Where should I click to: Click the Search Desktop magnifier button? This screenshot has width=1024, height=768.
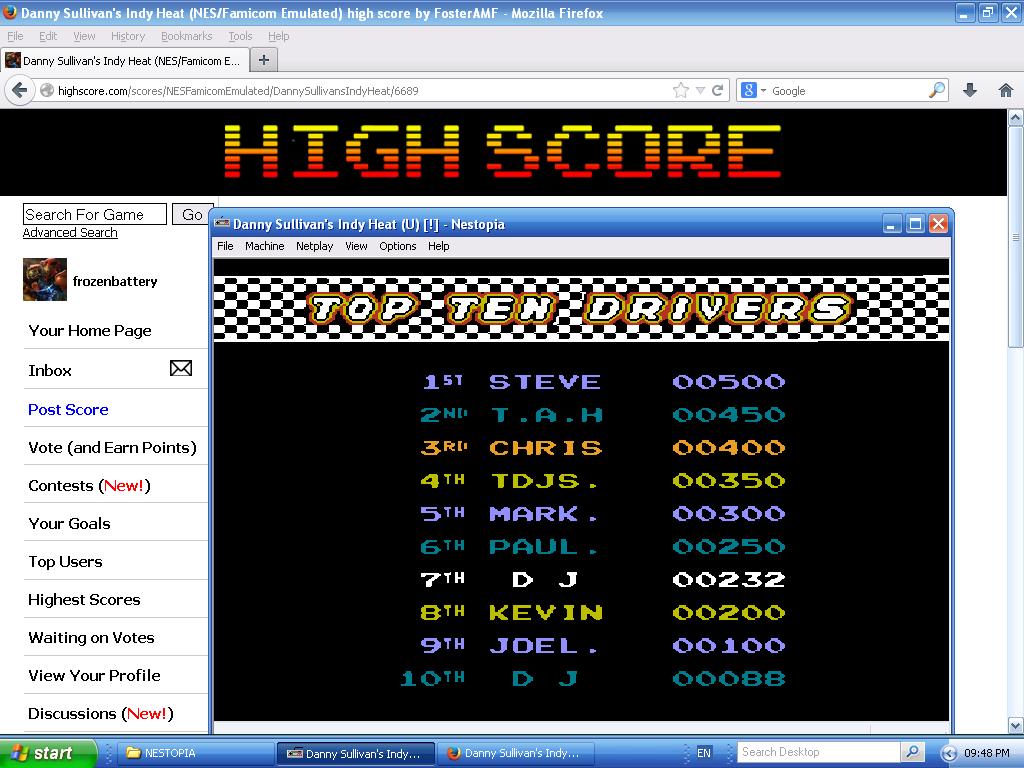click(912, 752)
